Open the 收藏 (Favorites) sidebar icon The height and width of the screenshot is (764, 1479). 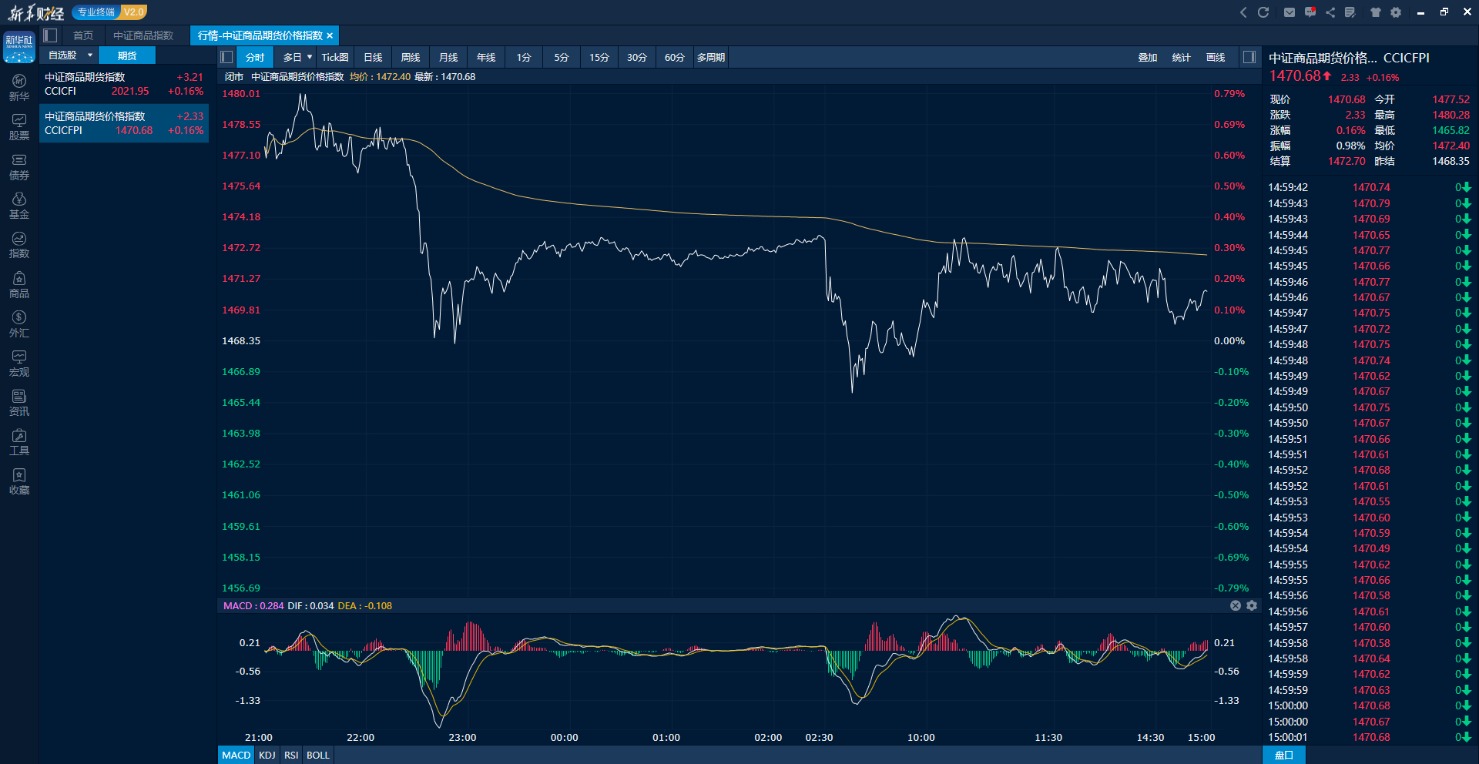coord(19,481)
